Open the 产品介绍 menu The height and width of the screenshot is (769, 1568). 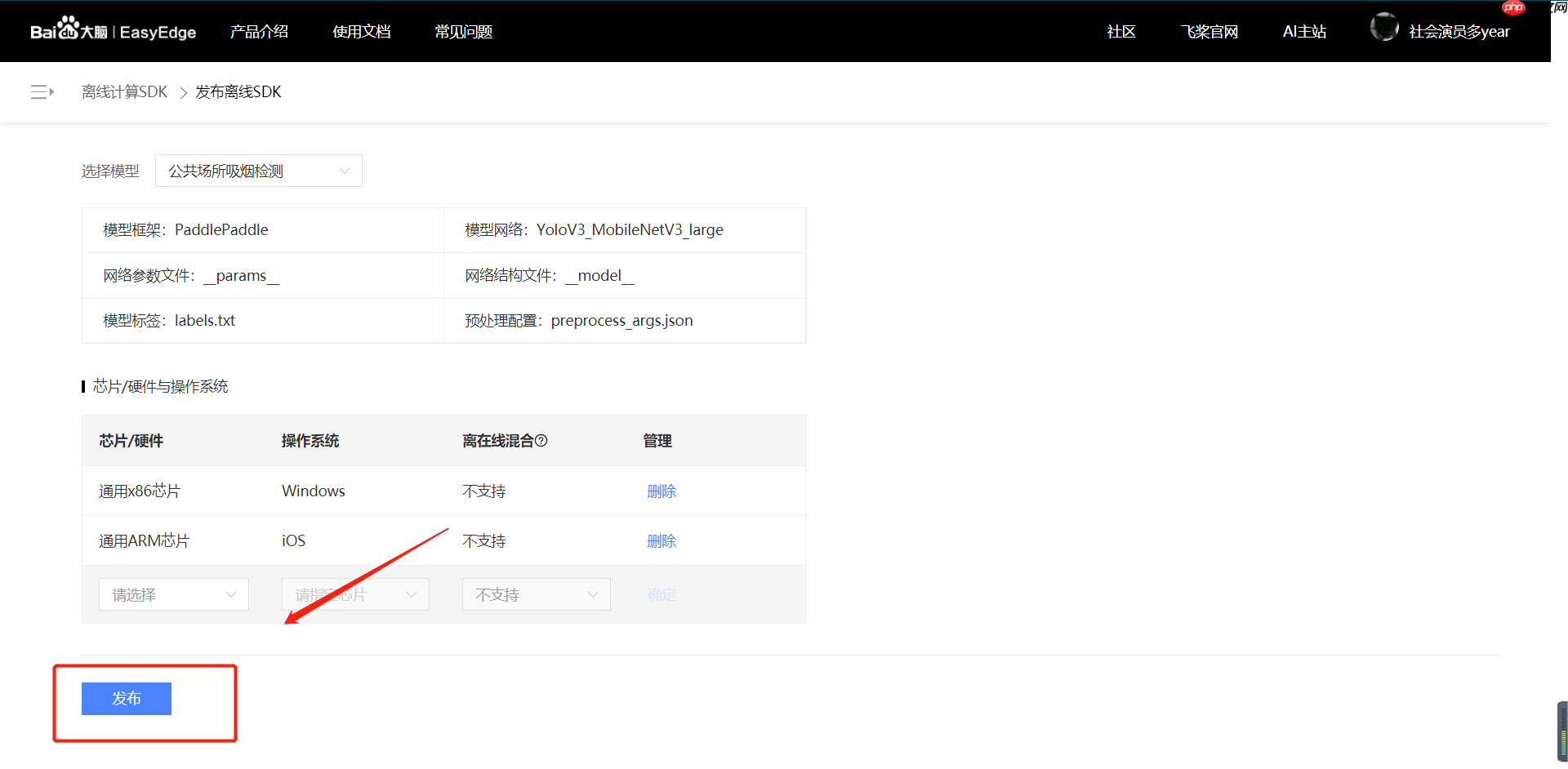tap(259, 31)
